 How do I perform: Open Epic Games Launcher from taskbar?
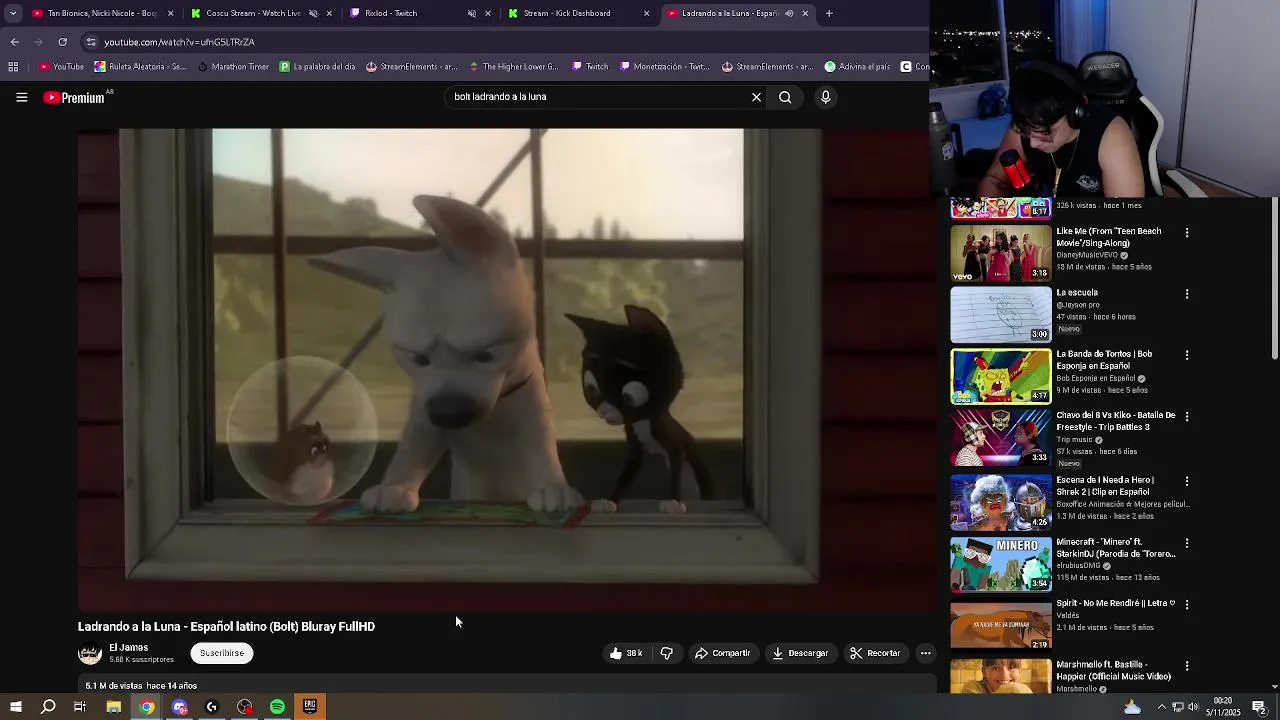pyautogui.click(x=310, y=707)
